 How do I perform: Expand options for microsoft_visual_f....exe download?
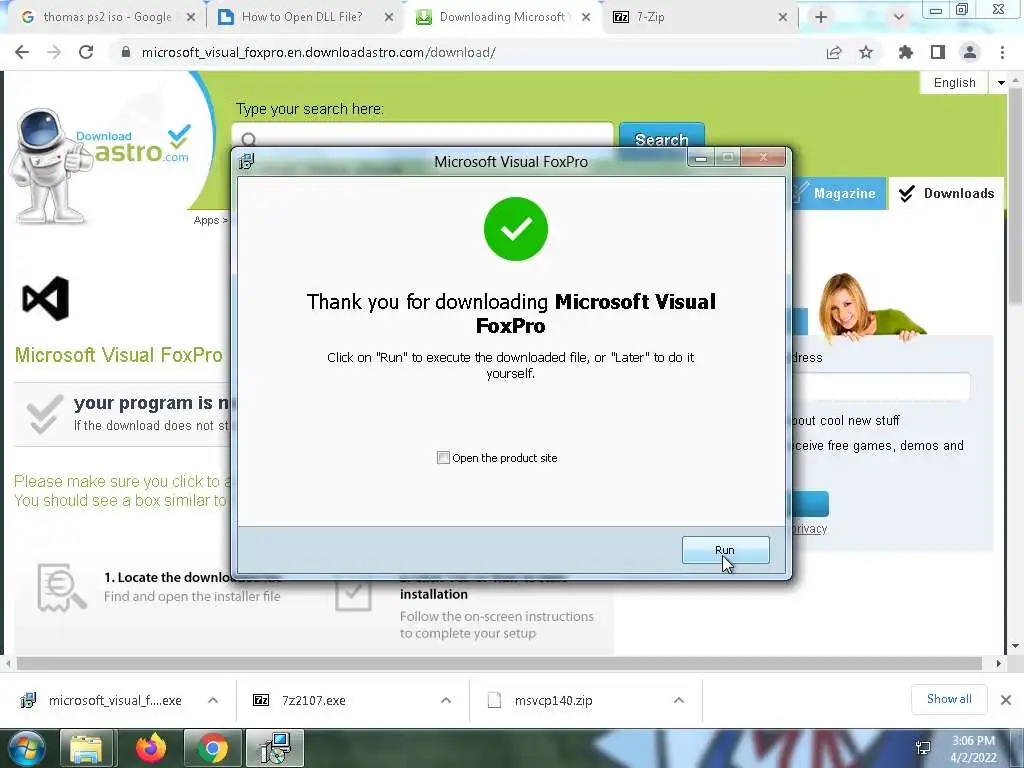[213, 700]
